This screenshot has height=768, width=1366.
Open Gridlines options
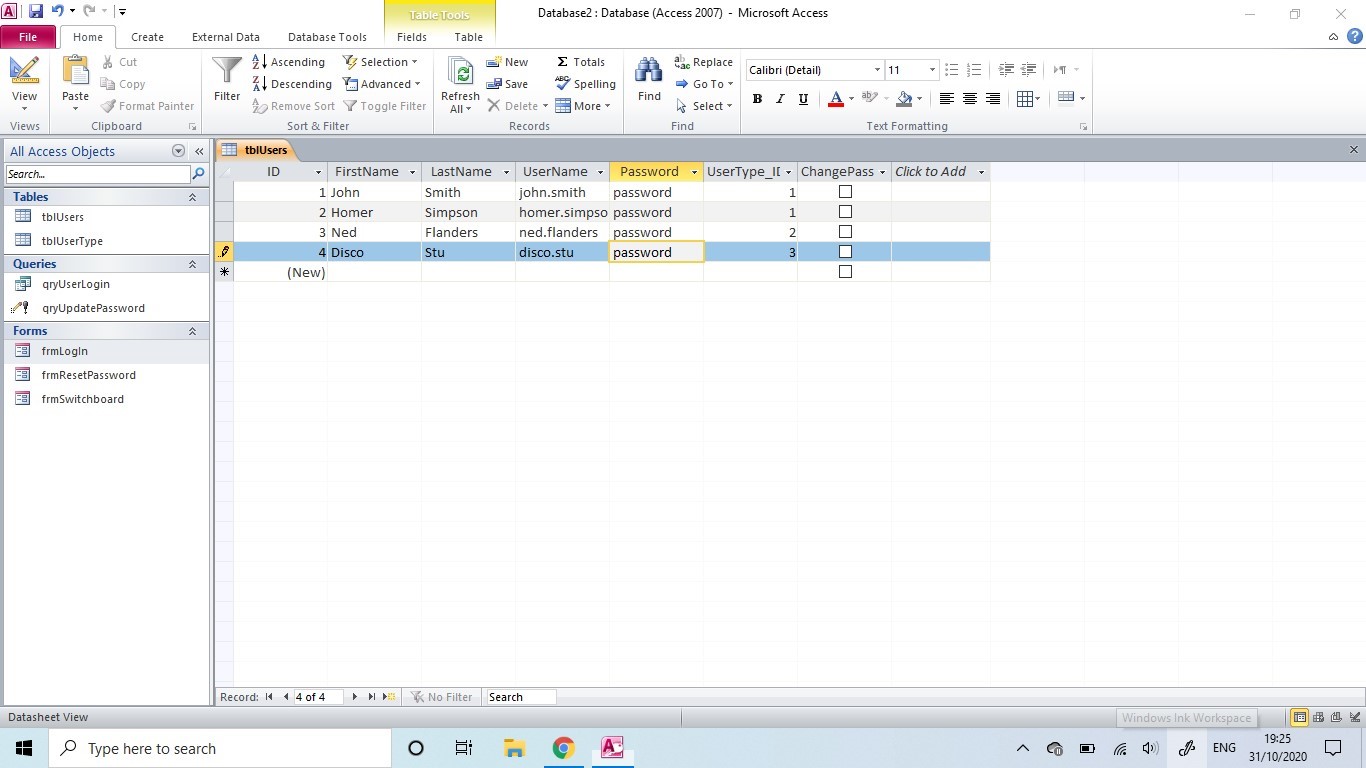pos(1028,98)
